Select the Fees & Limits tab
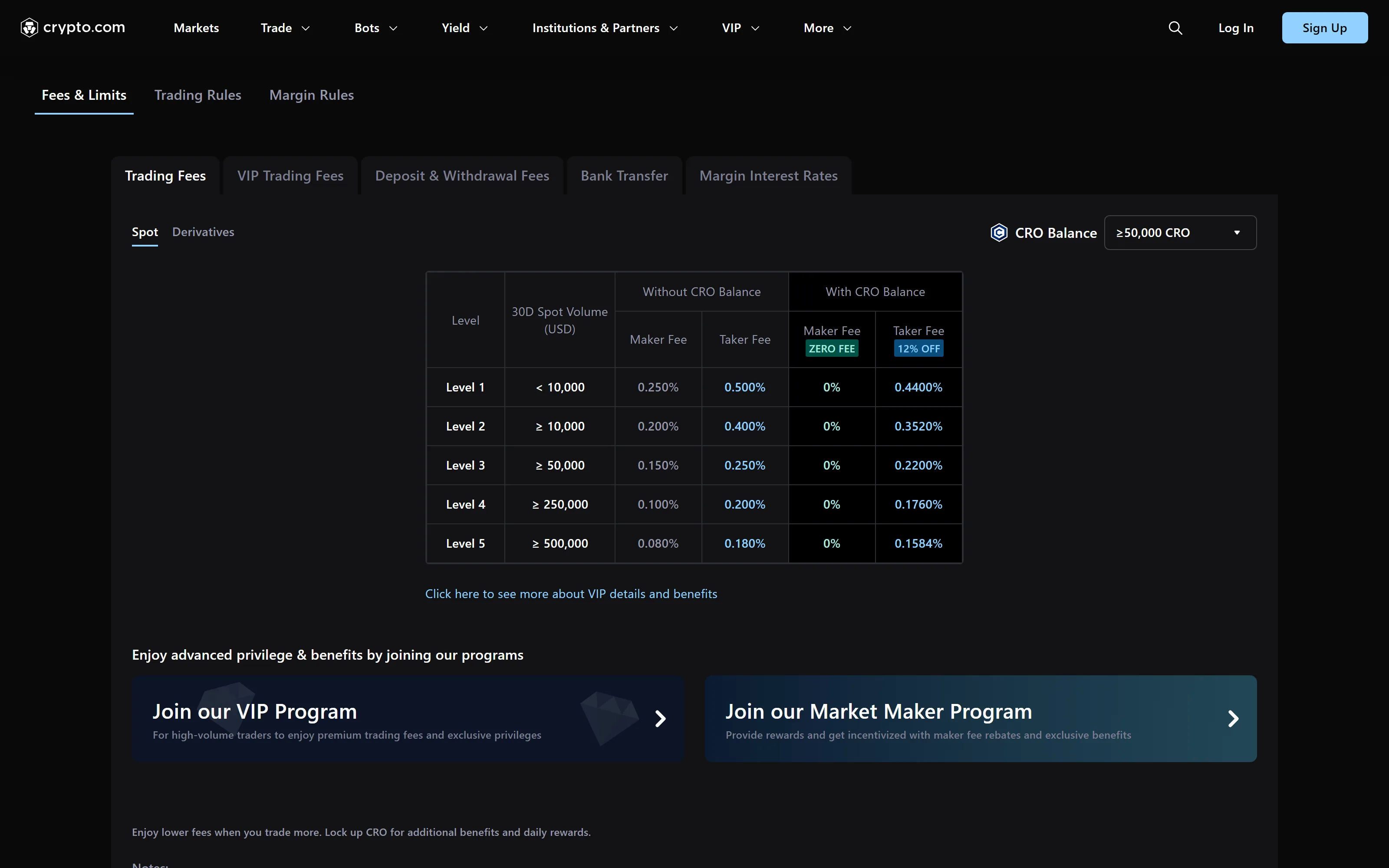This screenshot has height=868, width=1389. [84, 95]
